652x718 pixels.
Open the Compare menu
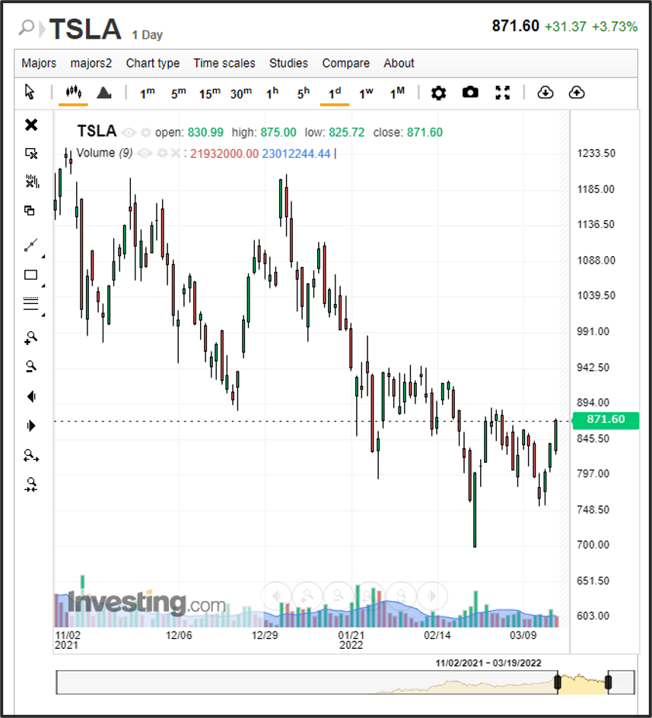pos(346,63)
